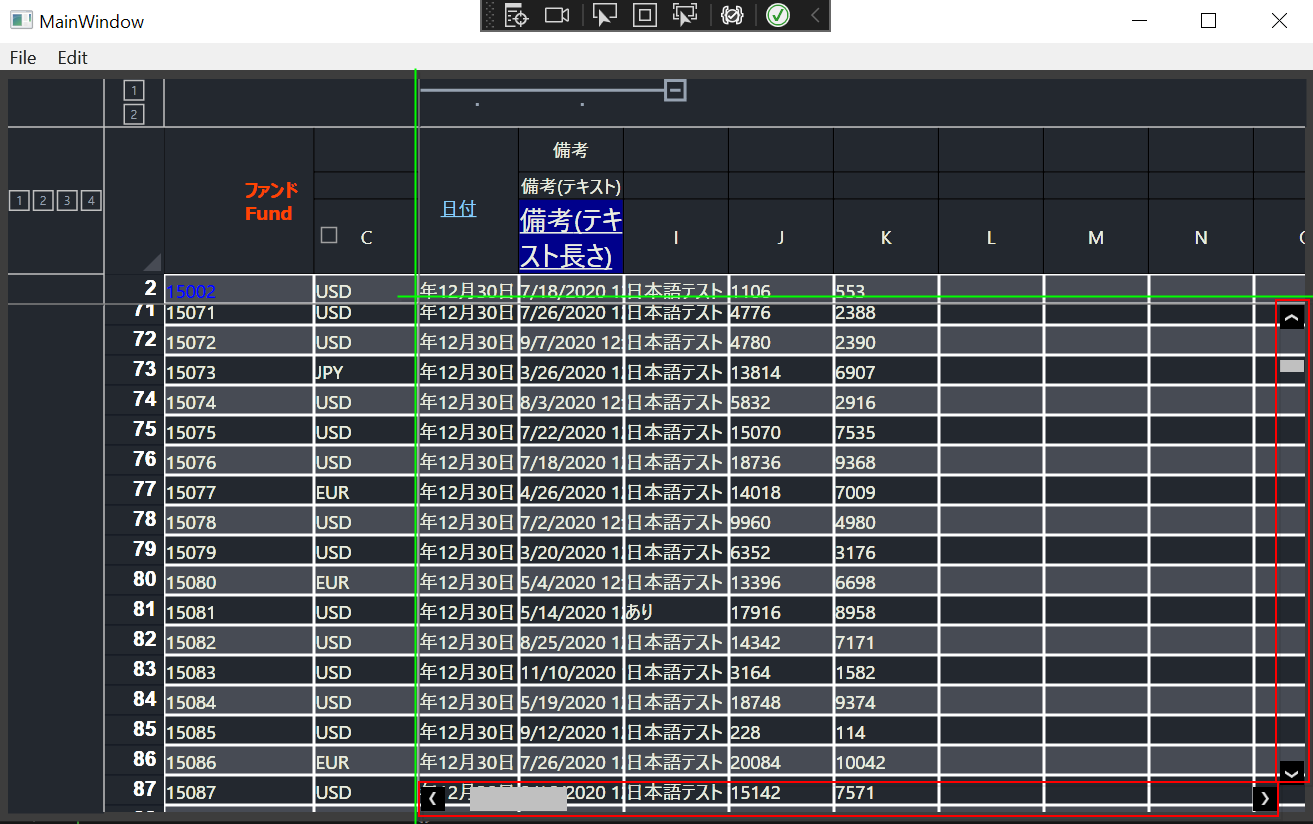This screenshot has height=824, width=1313.
Task: Click the green checkmark status icon
Action: tap(778, 15)
